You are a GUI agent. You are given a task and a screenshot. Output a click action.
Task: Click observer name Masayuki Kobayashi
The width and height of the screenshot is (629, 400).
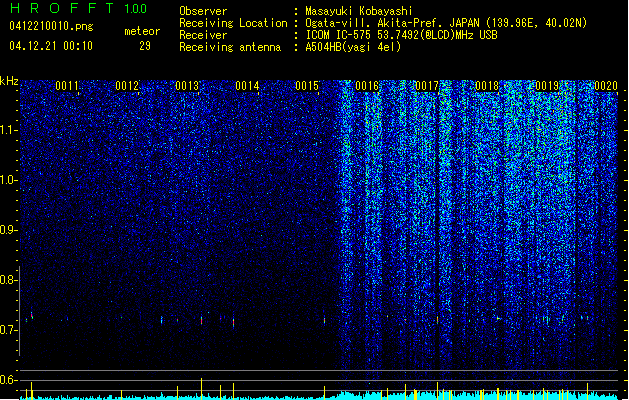tap(358, 11)
